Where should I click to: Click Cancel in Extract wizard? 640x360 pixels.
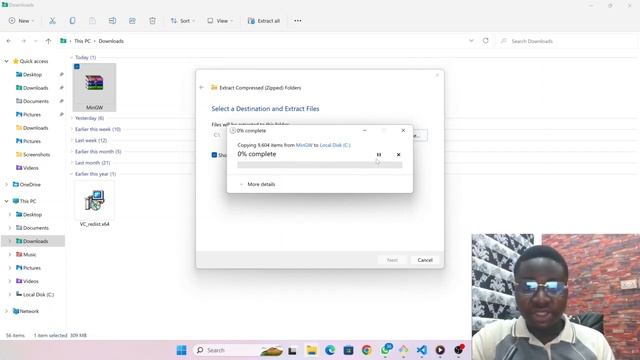425,260
